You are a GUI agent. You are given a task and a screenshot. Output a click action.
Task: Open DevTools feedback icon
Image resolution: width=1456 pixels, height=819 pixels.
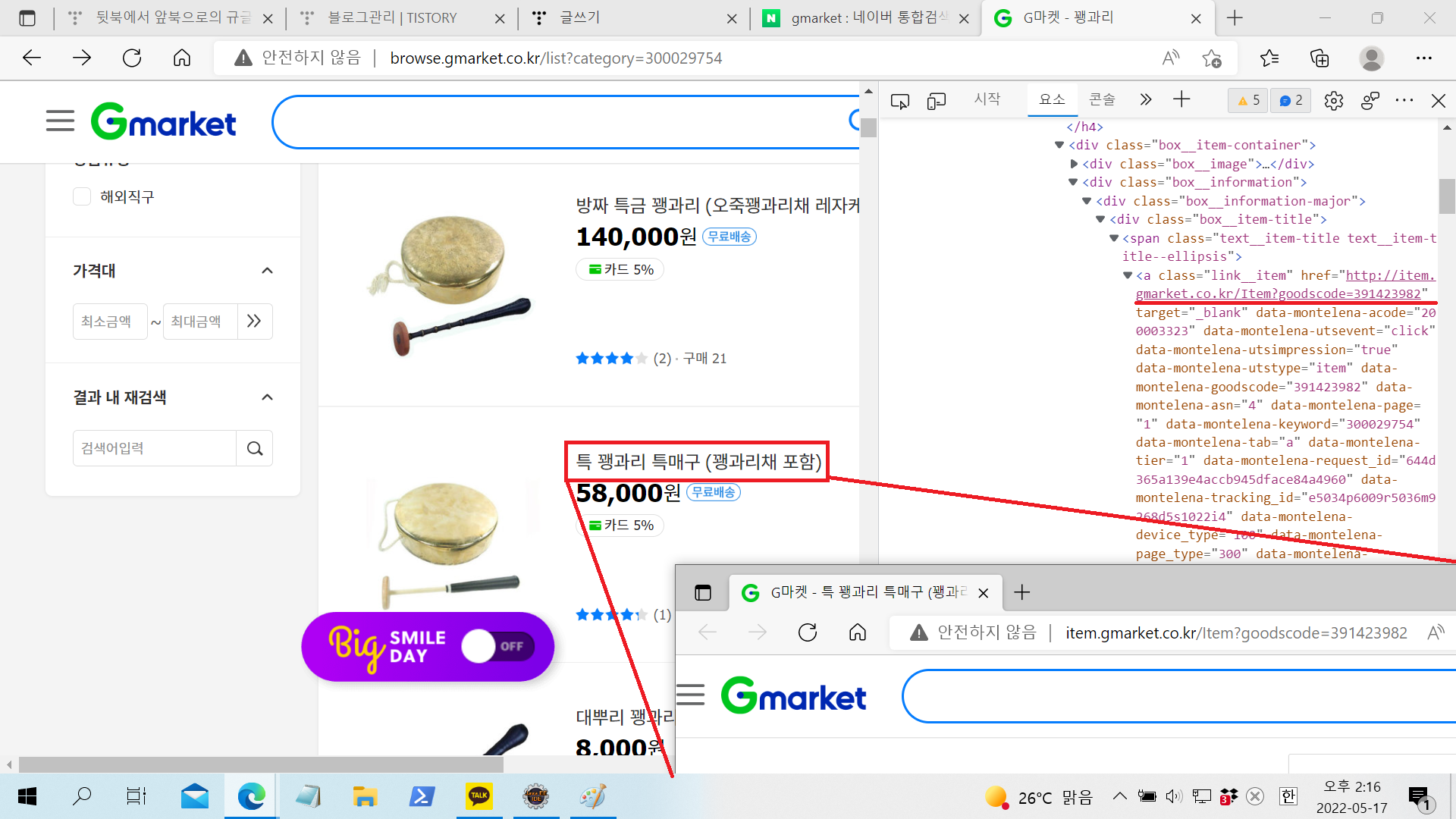[1370, 100]
